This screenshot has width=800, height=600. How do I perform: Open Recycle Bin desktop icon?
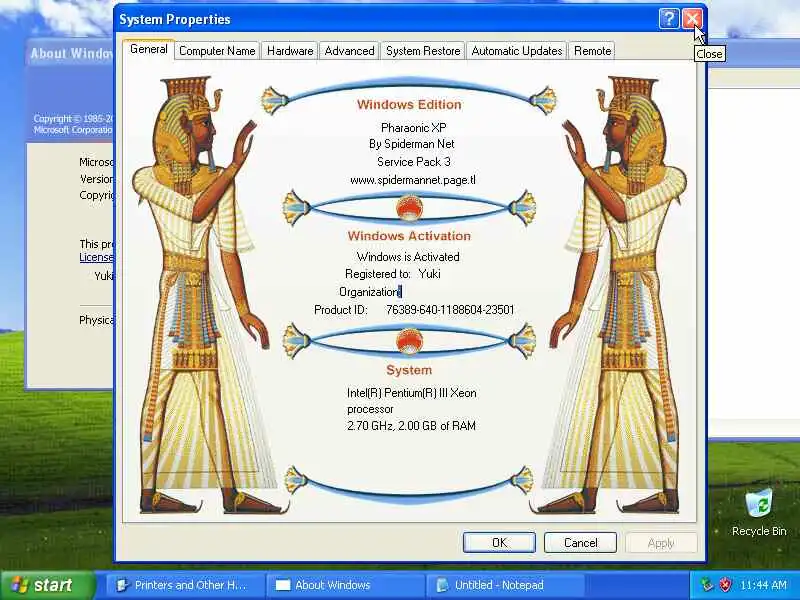pos(759,513)
